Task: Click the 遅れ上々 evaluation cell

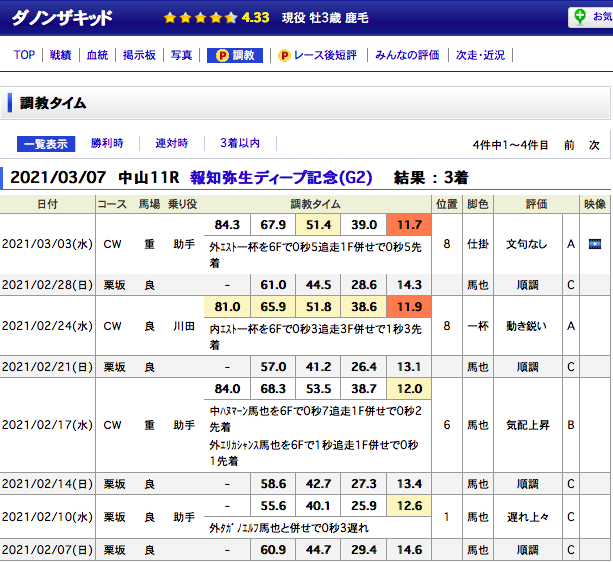Action: click(x=528, y=517)
